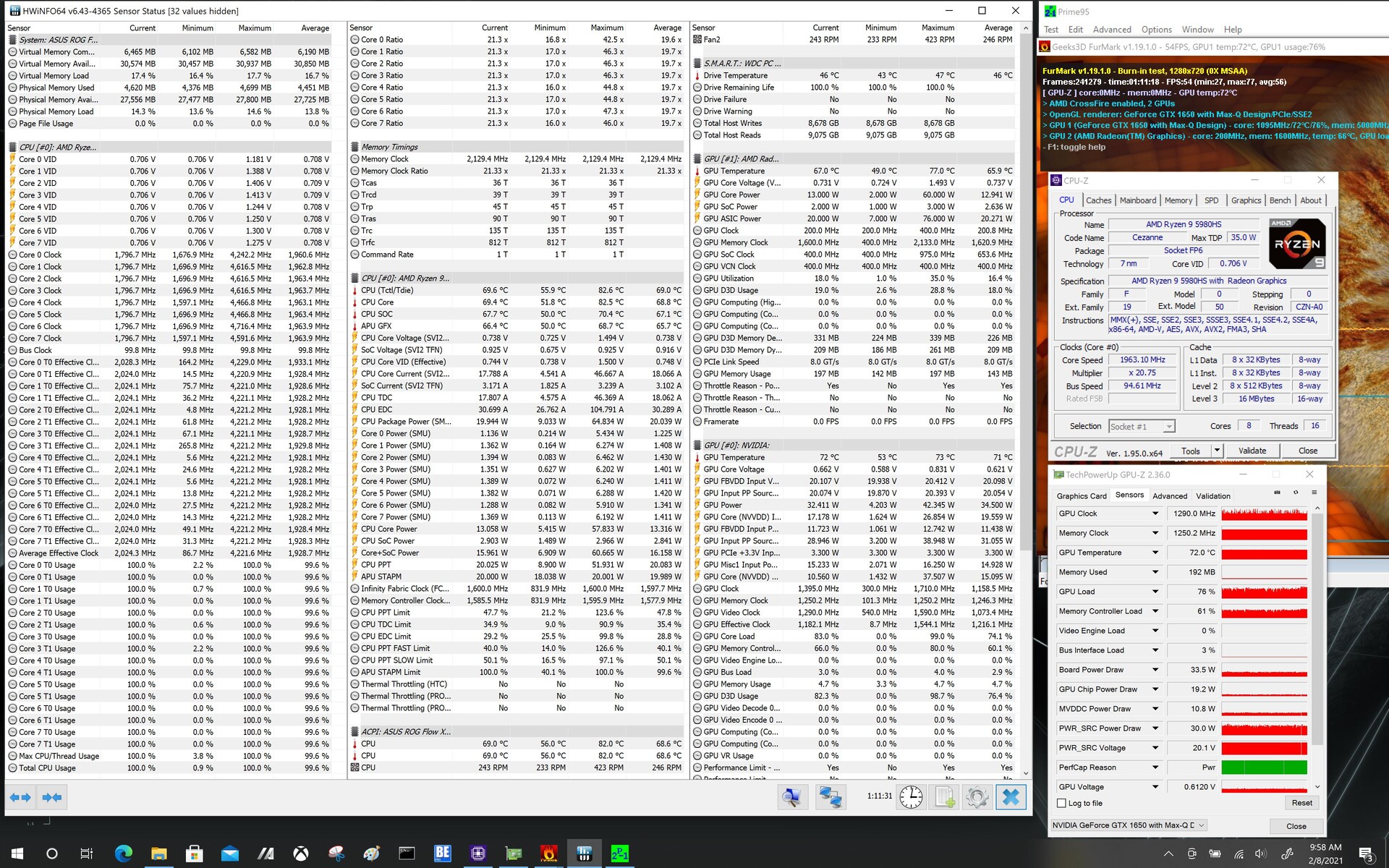Click the logging start sheet icon
Screen dimensions: 1389x868
point(945,797)
